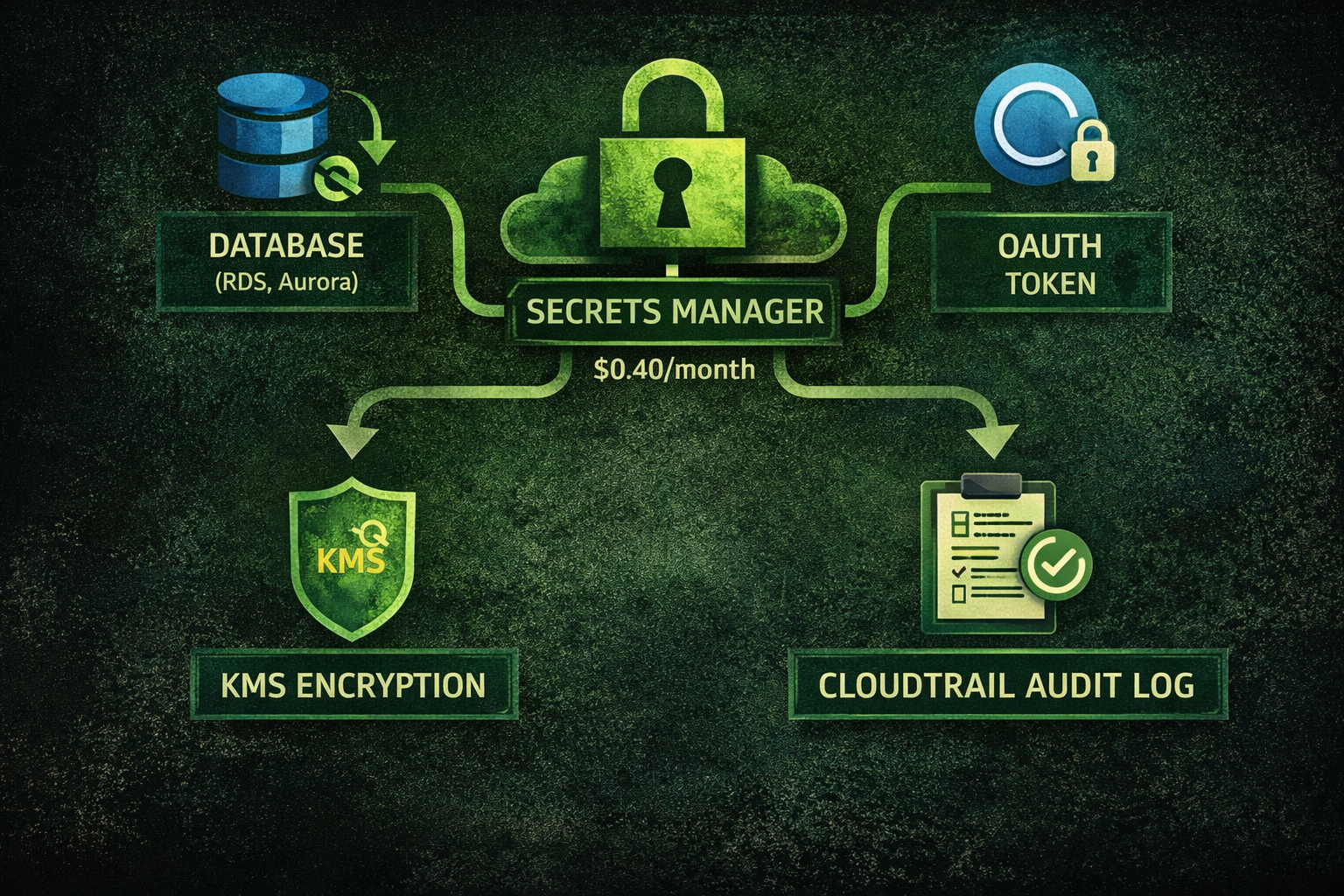This screenshot has height=896, width=1344.
Task: Select the OAUTH TOKEN label box
Action: click(1050, 263)
